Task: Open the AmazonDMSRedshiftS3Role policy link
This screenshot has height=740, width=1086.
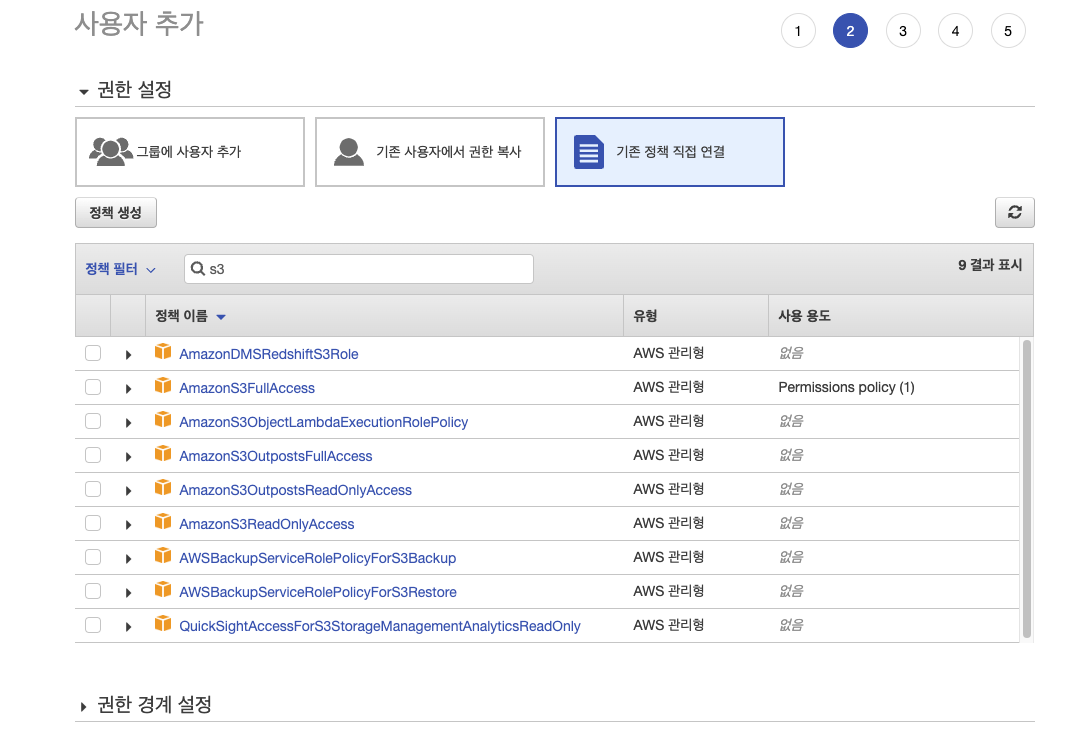Action: pos(269,354)
